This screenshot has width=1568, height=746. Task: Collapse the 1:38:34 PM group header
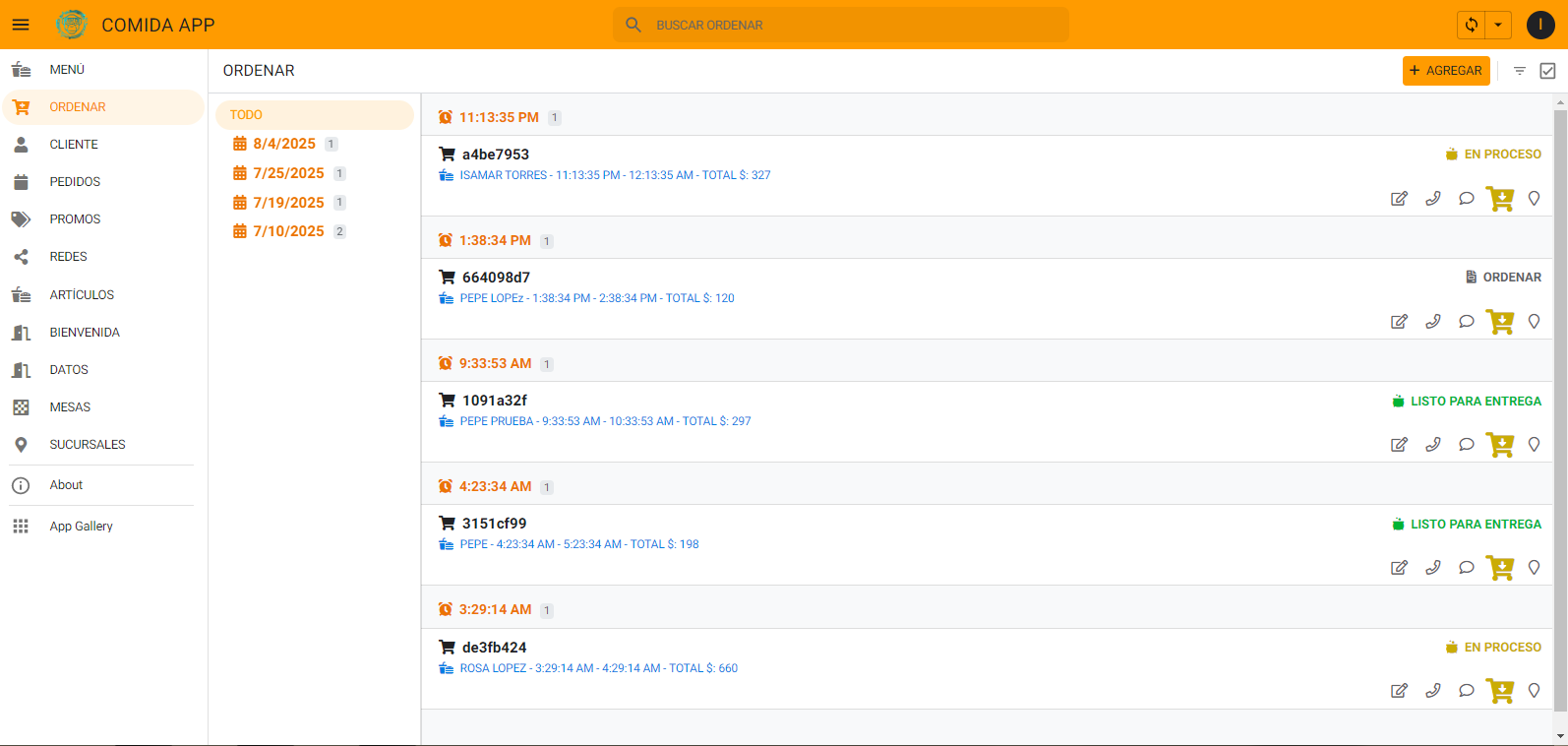(988, 240)
